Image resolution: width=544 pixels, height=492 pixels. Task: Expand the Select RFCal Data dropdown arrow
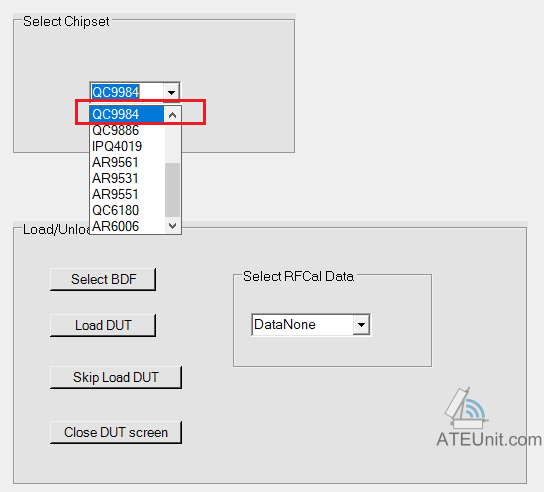coord(361,325)
